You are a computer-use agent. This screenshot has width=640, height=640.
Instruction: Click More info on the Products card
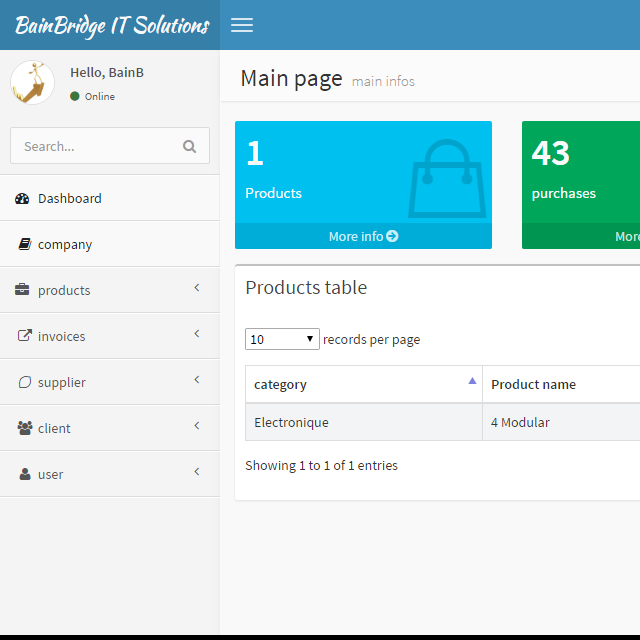click(x=363, y=236)
